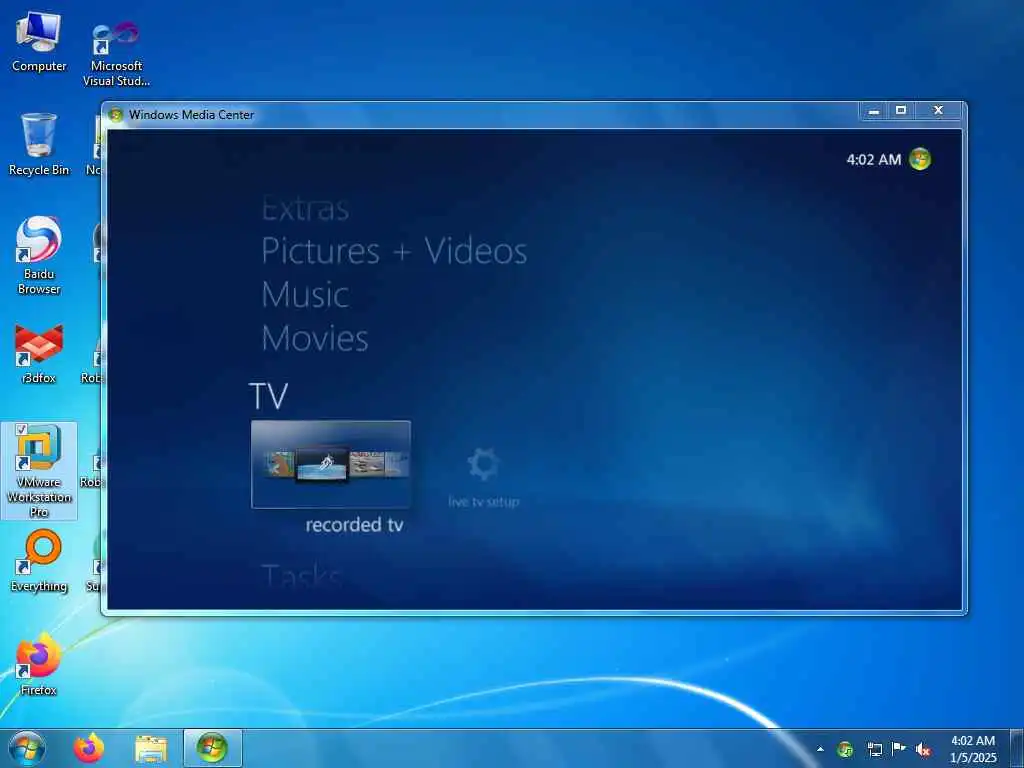Maximize the Windows Media Center window
Image resolution: width=1024 pixels, height=768 pixels.
pyautogui.click(x=901, y=111)
